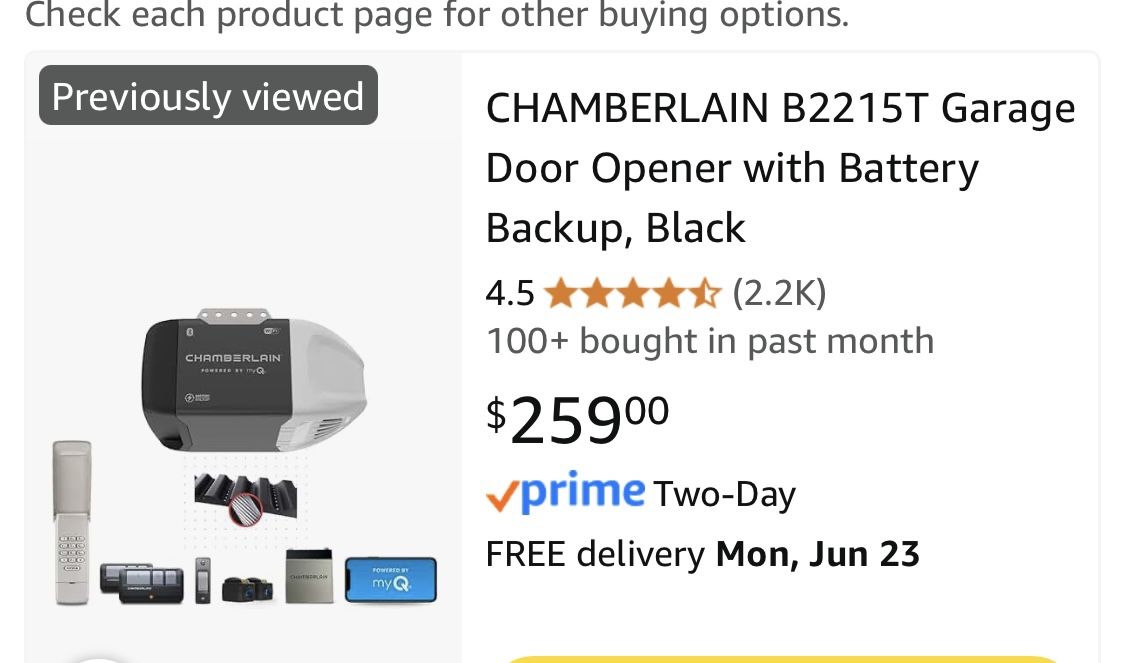Tap the blue myQ phone in image

[391, 580]
